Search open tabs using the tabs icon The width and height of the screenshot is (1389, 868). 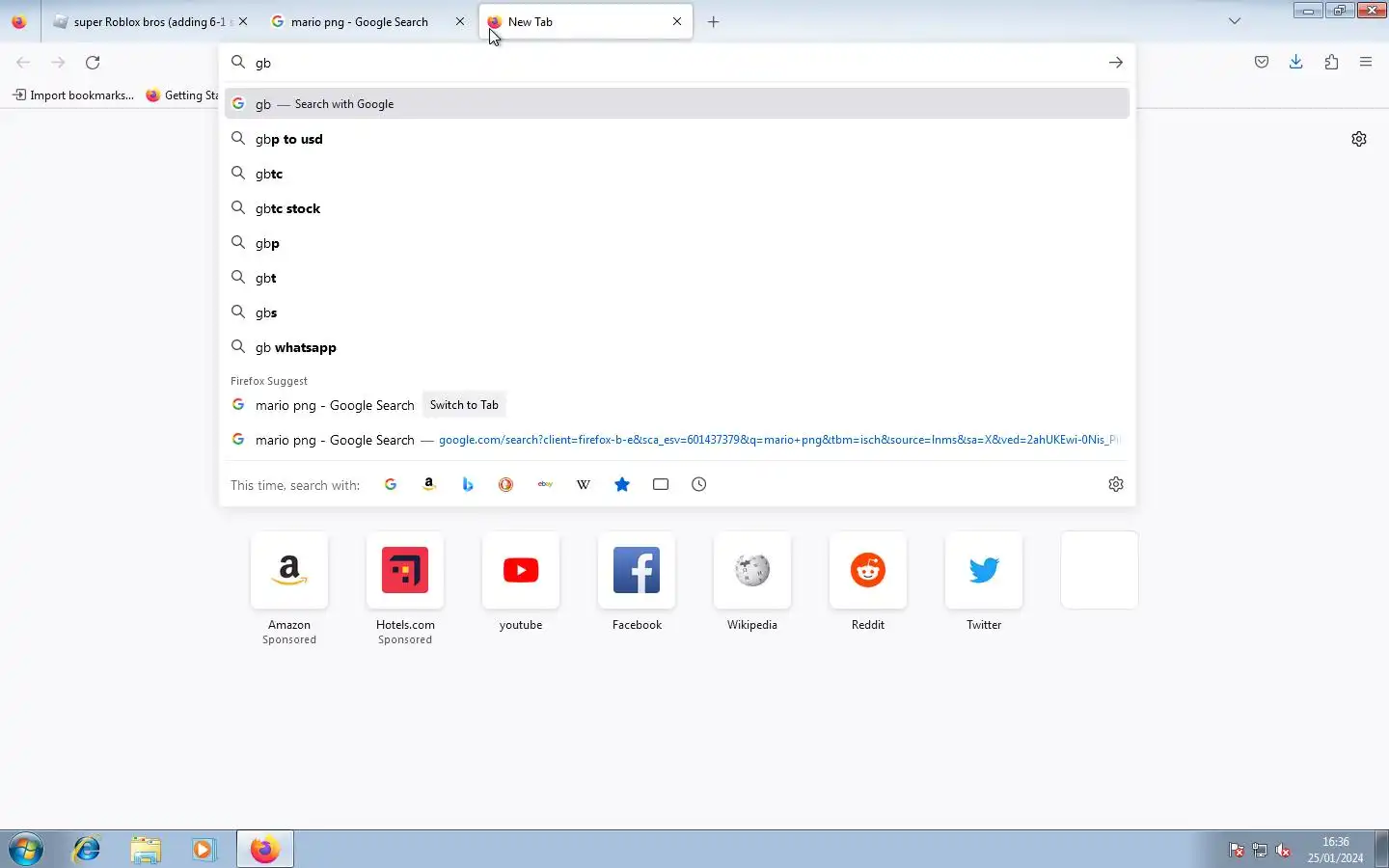tap(661, 484)
